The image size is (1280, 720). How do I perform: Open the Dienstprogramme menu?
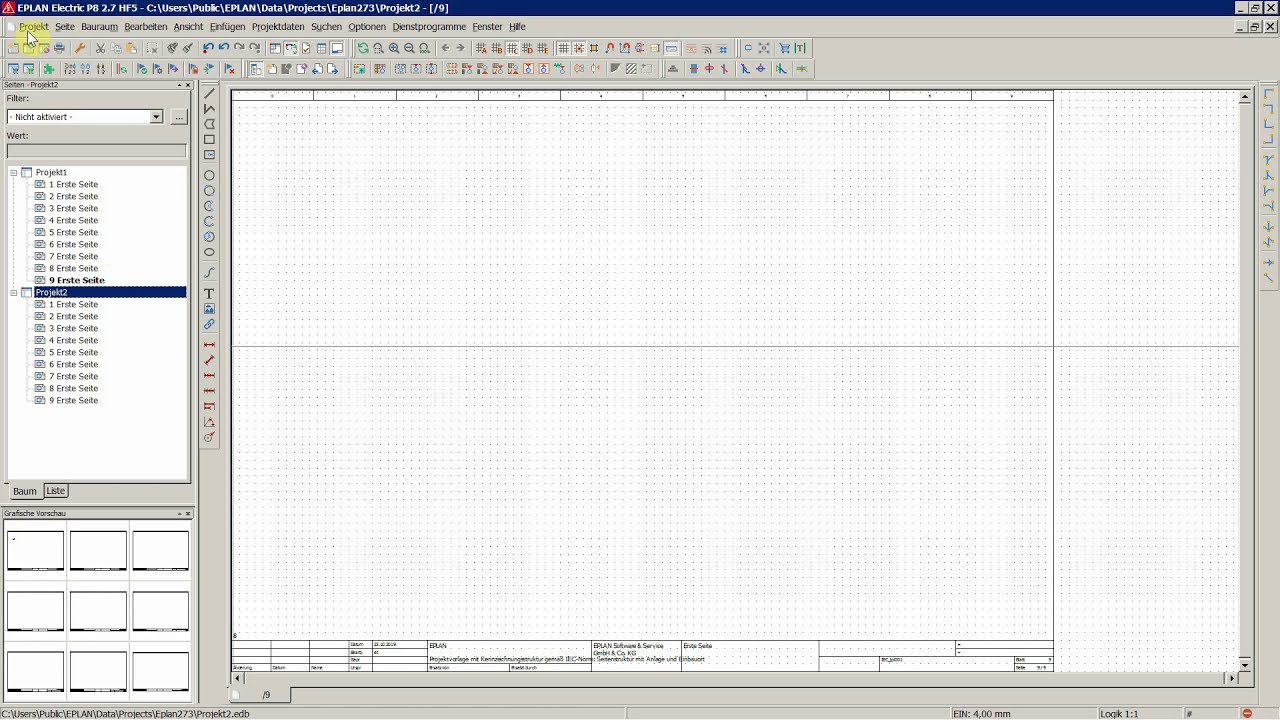(x=429, y=27)
